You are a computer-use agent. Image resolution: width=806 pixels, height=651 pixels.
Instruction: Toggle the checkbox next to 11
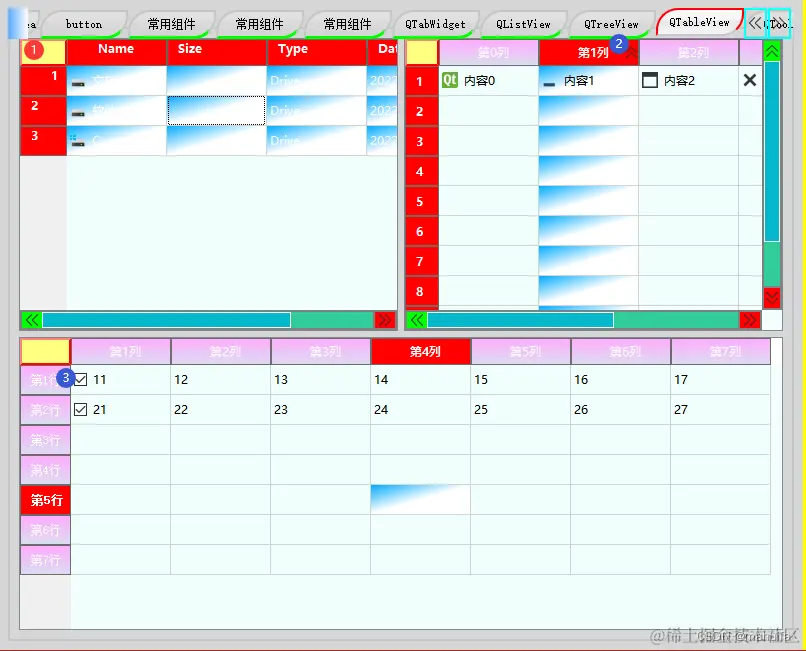tap(81, 379)
